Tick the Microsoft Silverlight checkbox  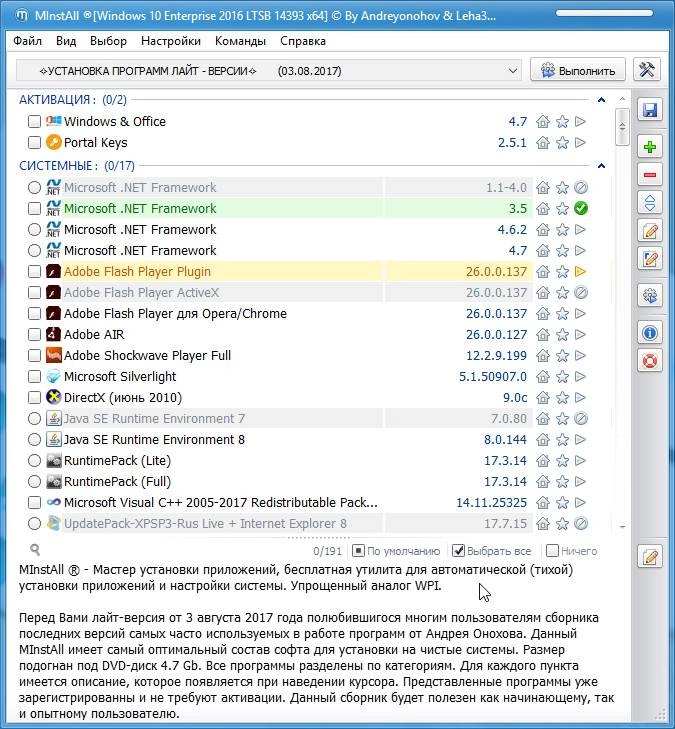[x=34, y=377]
